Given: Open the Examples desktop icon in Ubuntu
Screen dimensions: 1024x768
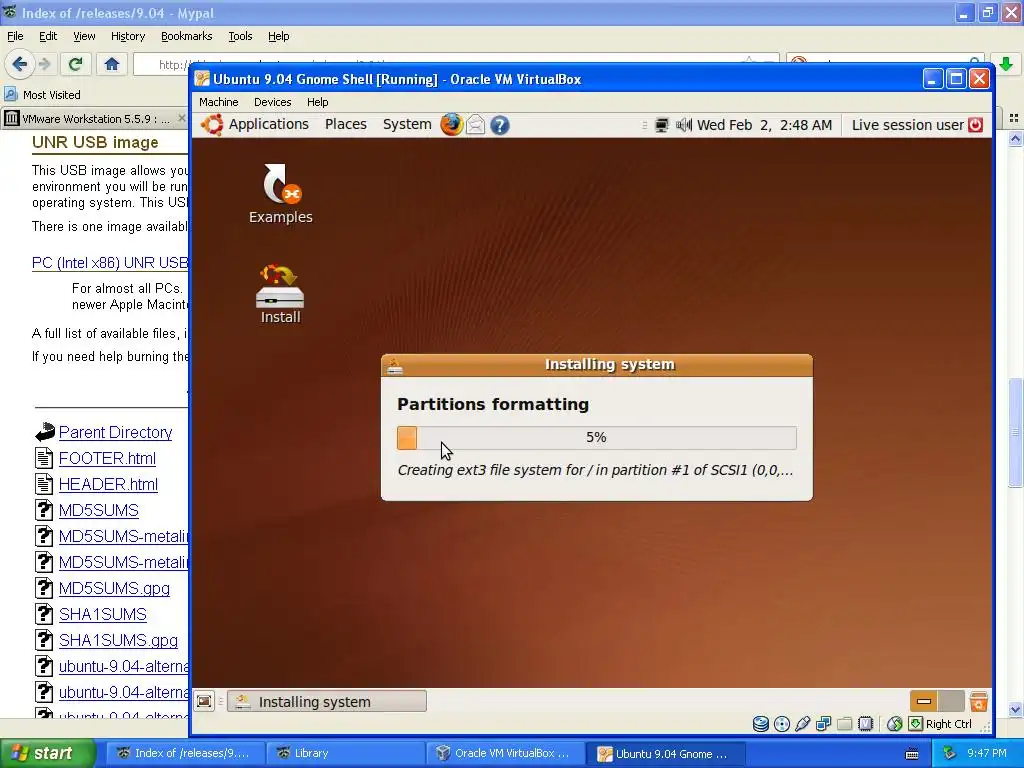Looking at the screenshot, I should (x=280, y=193).
